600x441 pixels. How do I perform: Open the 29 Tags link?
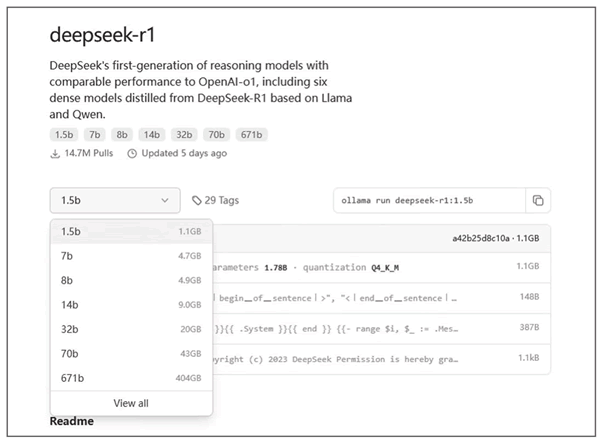215,200
